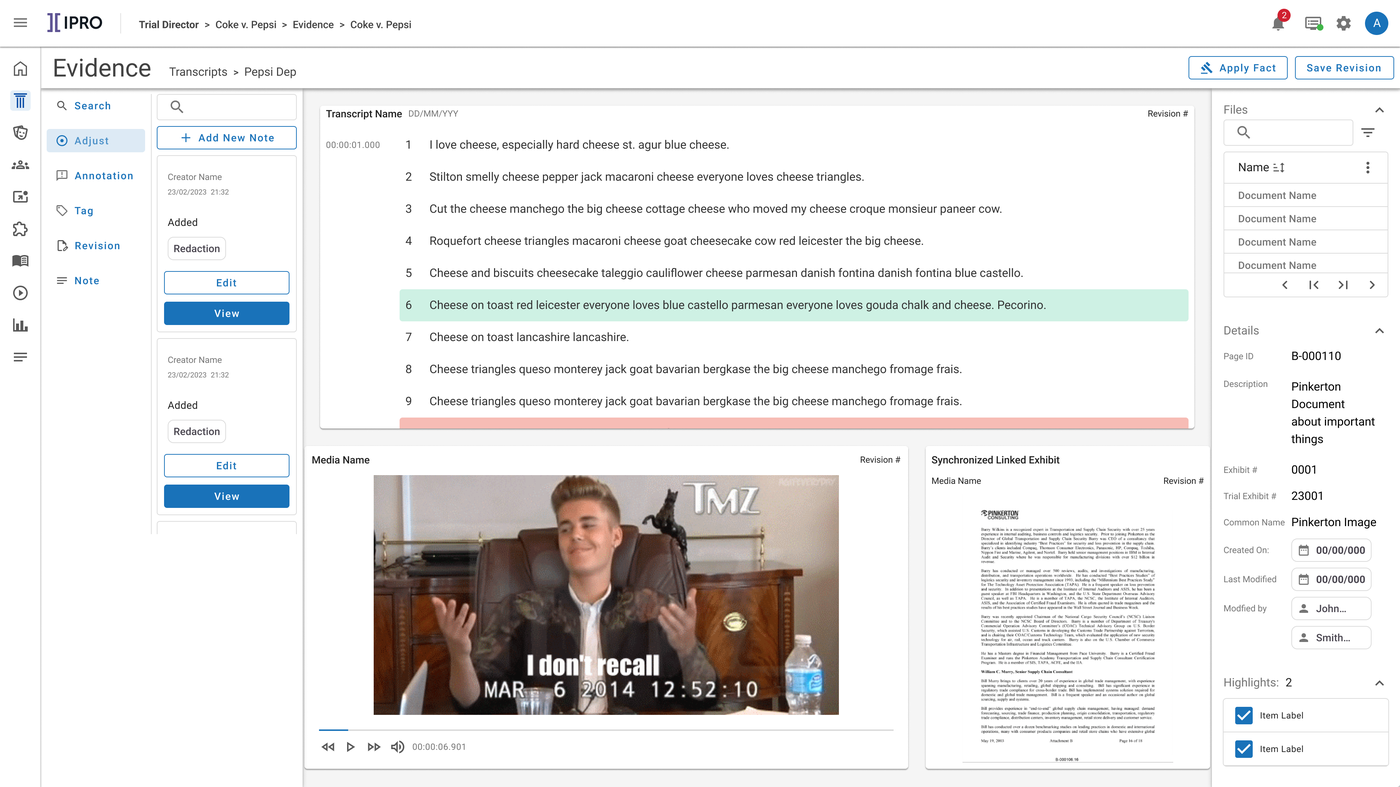Click the IPRO logo

[x=75, y=23]
